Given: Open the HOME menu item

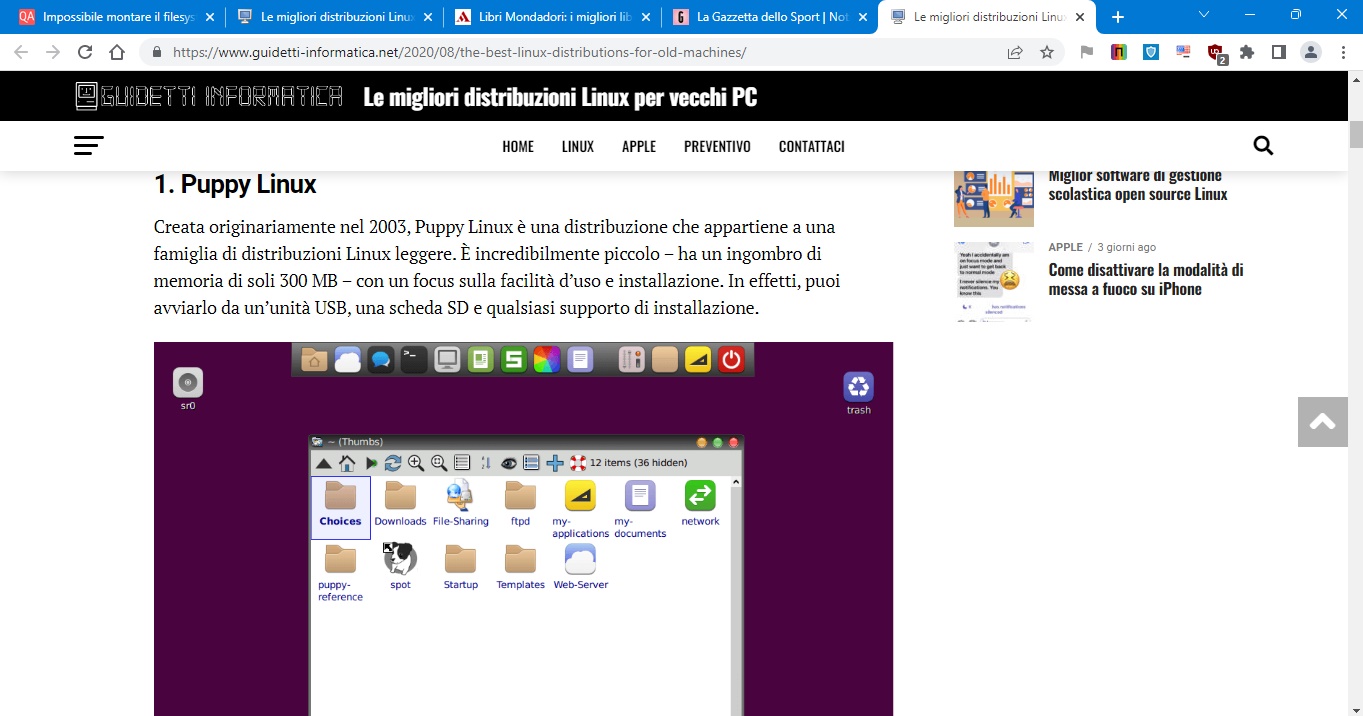Looking at the screenshot, I should (518, 146).
